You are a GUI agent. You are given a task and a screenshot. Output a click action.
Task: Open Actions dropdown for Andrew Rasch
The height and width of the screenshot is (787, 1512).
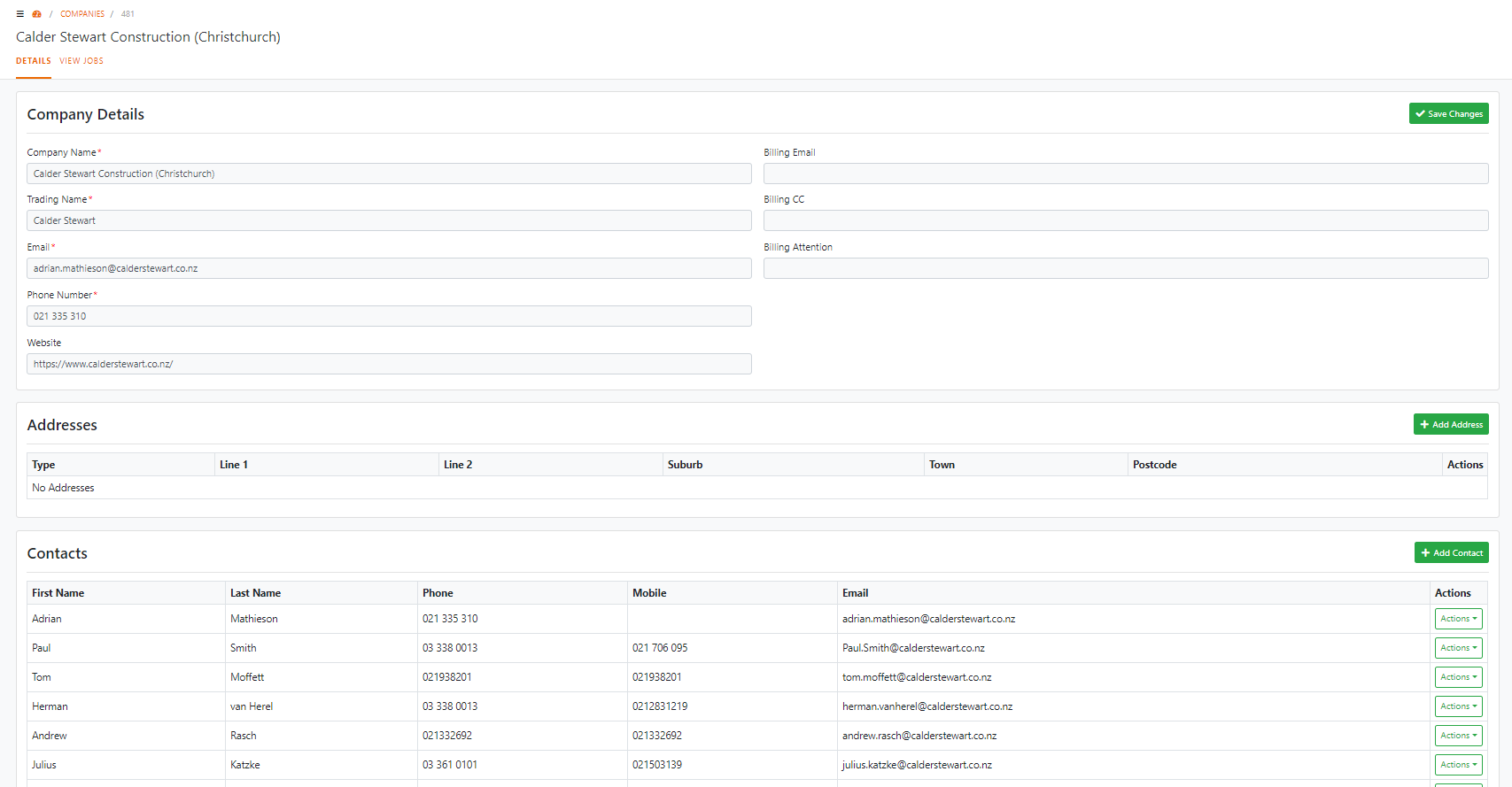click(1458, 736)
